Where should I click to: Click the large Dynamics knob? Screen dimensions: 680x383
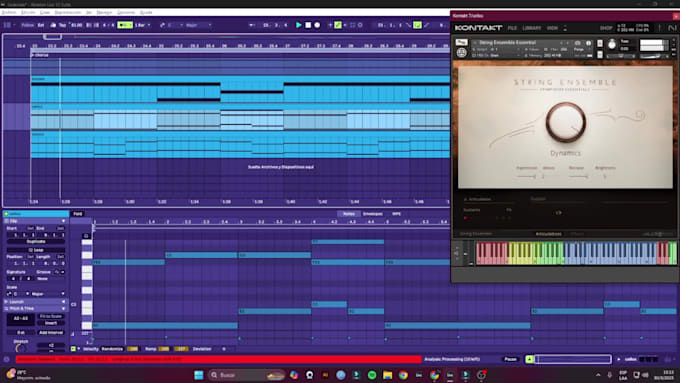pos(566,122)
